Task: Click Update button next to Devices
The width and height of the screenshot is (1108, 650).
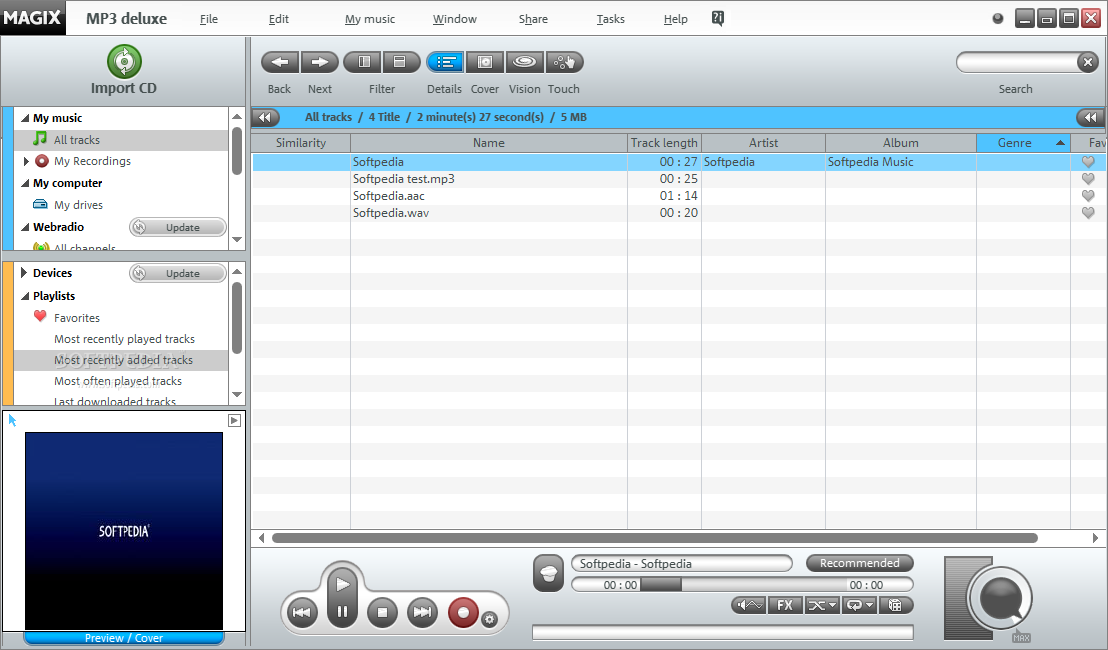Action: click(x=178, y=273)
